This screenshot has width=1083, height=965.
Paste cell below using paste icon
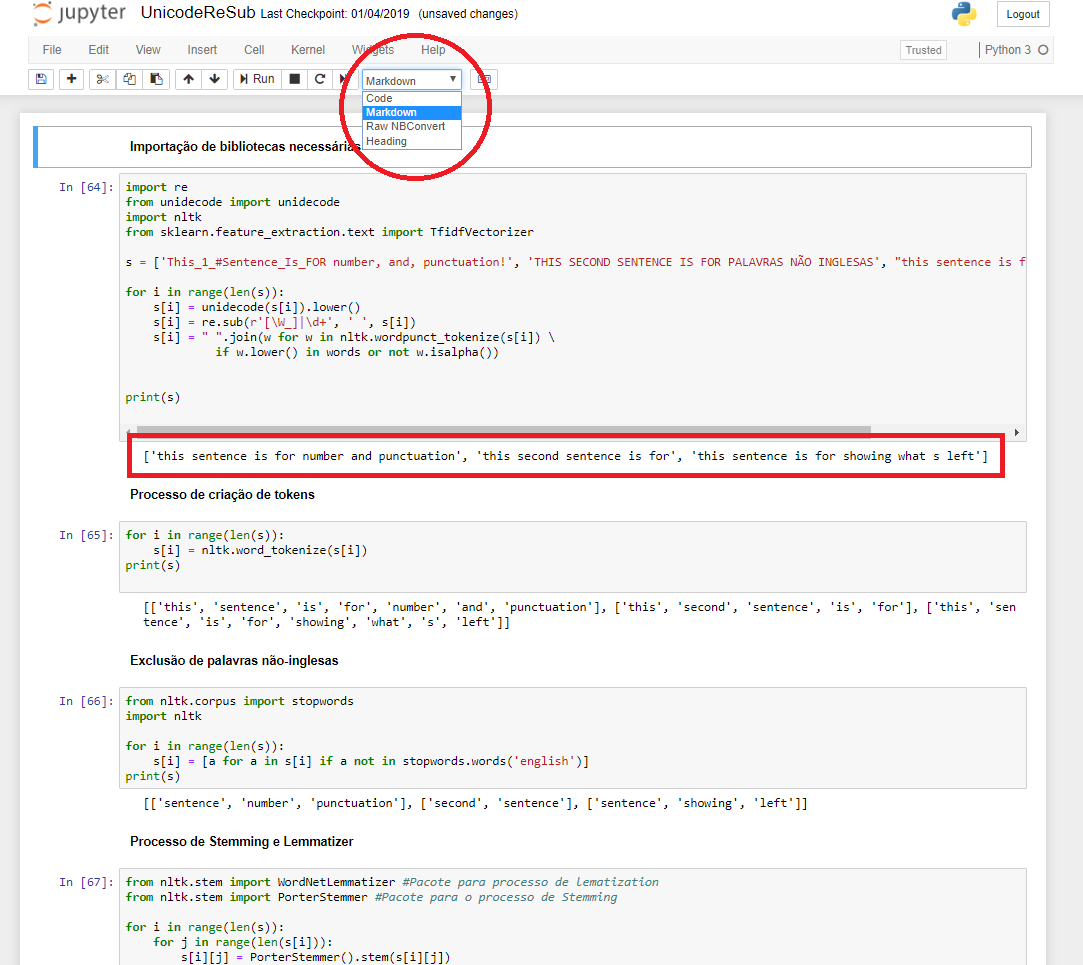(156, 79)
